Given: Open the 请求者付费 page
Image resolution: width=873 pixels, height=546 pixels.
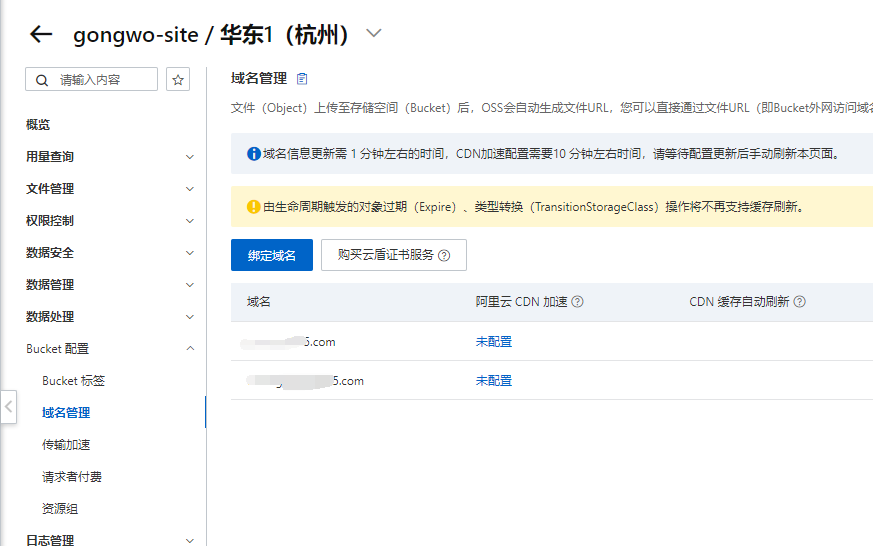Looking at the screenshot, I should point(72,477).
